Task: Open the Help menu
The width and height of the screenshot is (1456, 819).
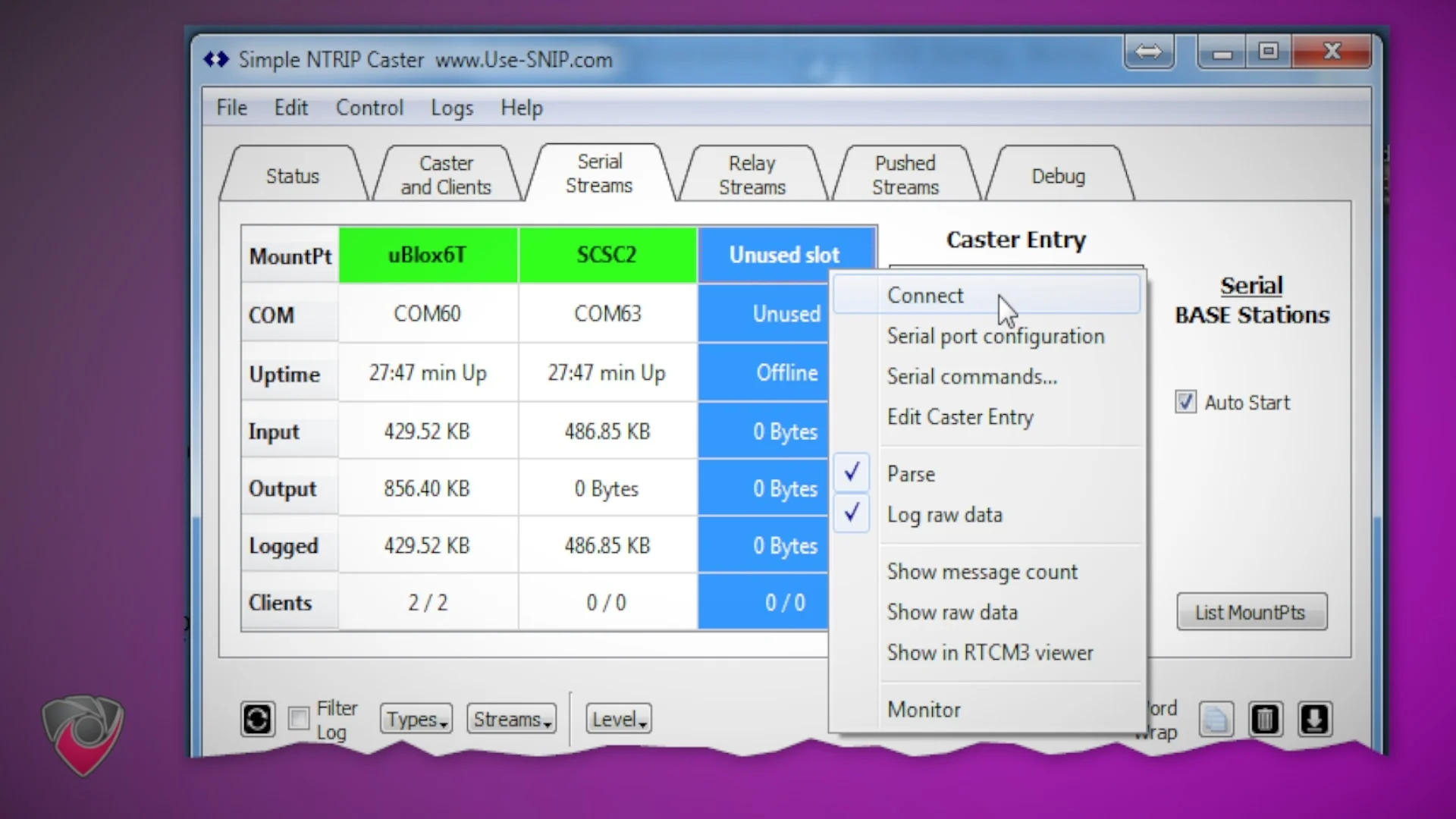Action: point(522,108)
